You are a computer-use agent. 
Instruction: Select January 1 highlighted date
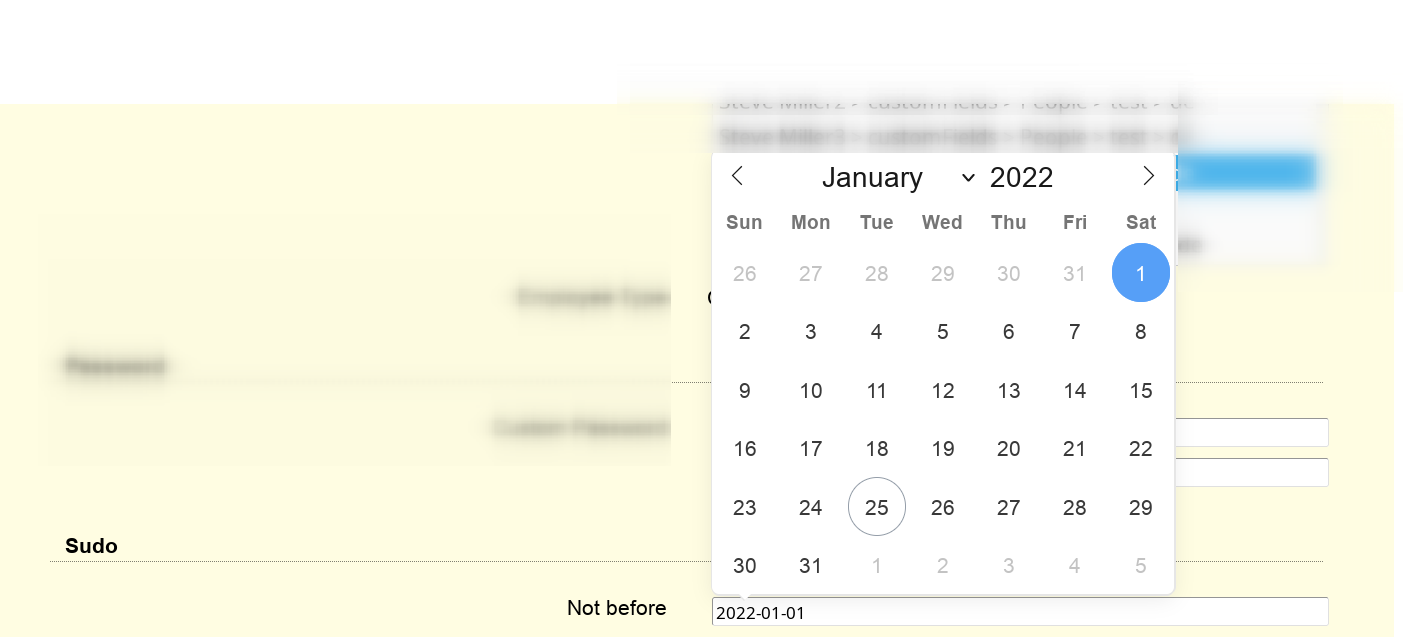click(x=1140, y=273)
